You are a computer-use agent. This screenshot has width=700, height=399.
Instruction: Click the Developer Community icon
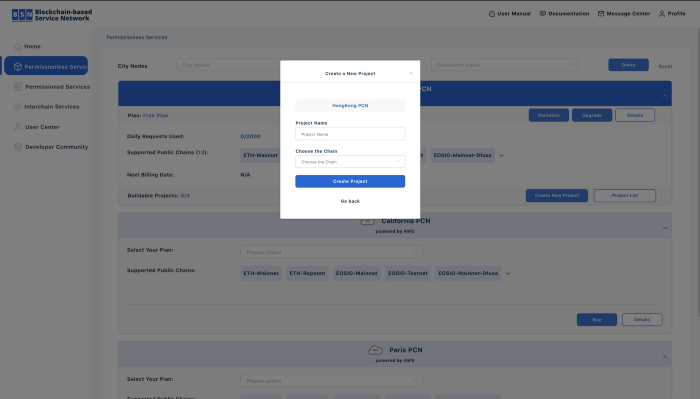[18, 147]
